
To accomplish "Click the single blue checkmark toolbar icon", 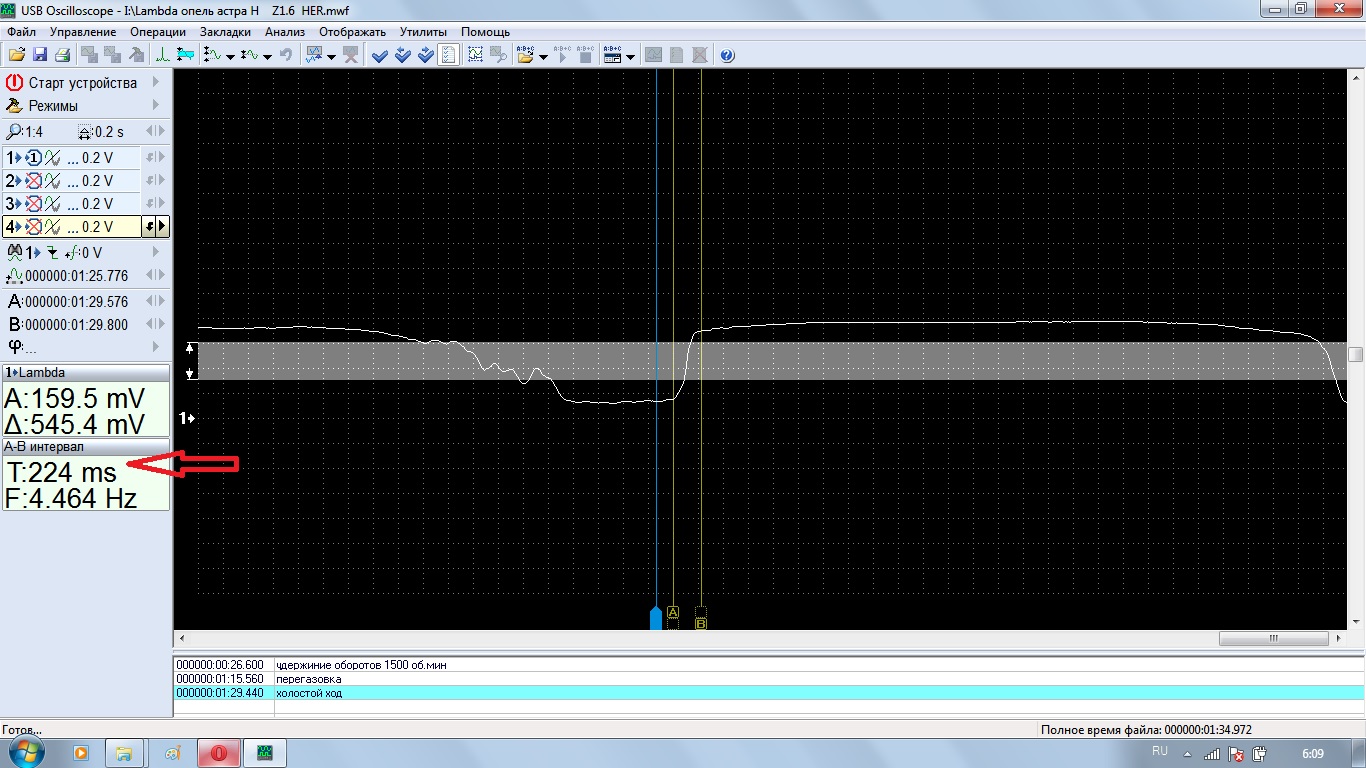I will (x=379, y=55).
